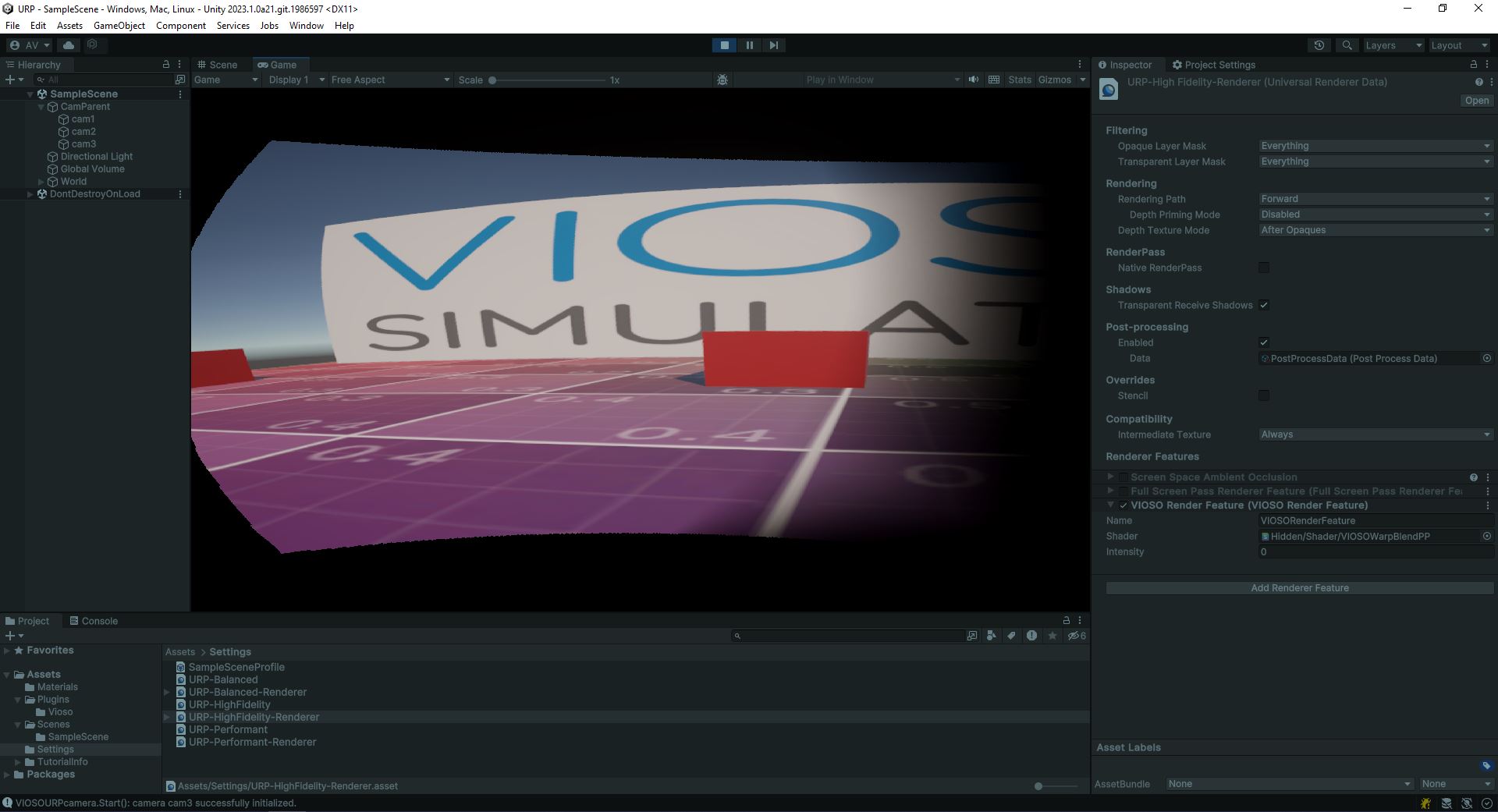Click the Intensity value field
Screen dimensions: 1498x812
click(1376, 551)
